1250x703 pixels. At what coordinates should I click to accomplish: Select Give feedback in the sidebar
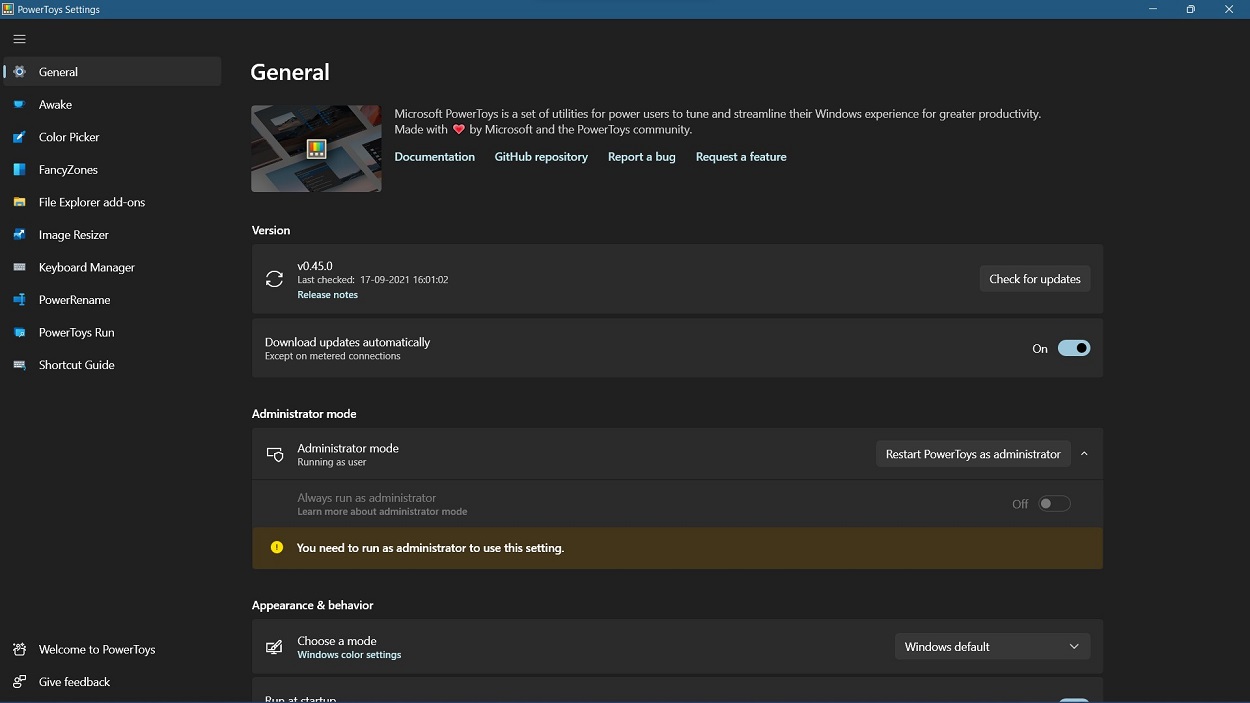tap(111, 682)
